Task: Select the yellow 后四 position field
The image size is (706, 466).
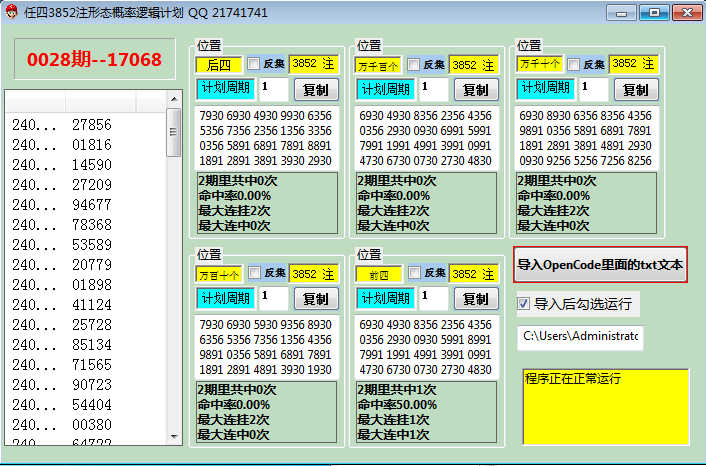Action: [218, 64]
